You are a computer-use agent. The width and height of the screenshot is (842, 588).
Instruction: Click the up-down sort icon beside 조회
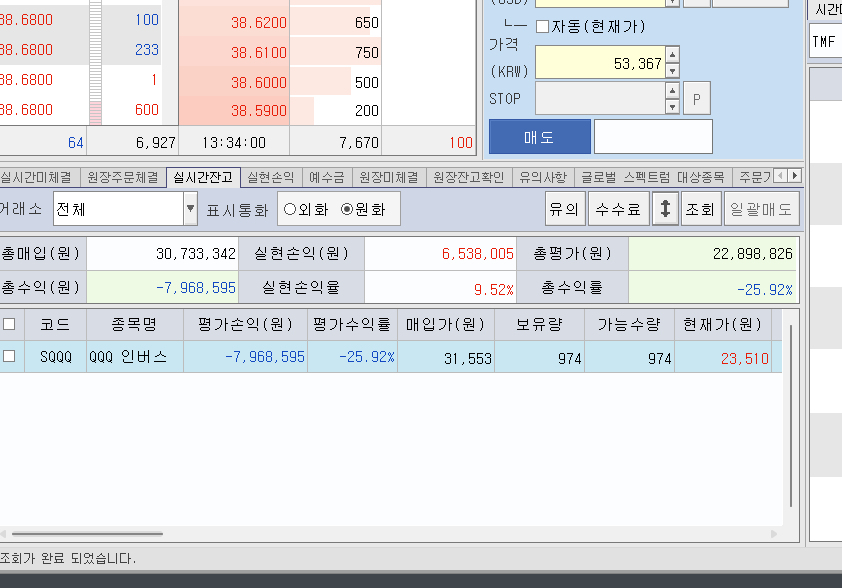pos(665,208)
